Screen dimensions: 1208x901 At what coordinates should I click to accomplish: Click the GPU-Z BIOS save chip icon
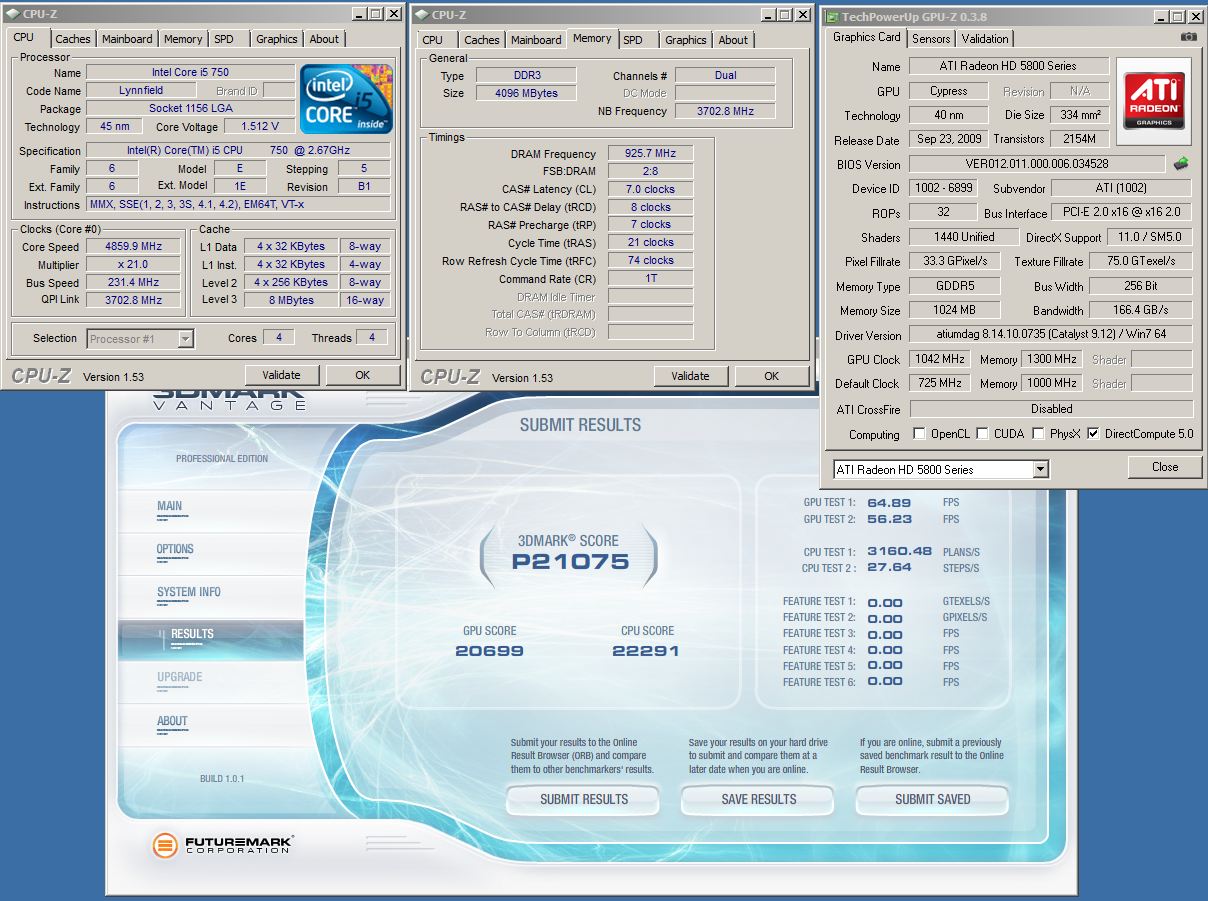coord(1181,163)
